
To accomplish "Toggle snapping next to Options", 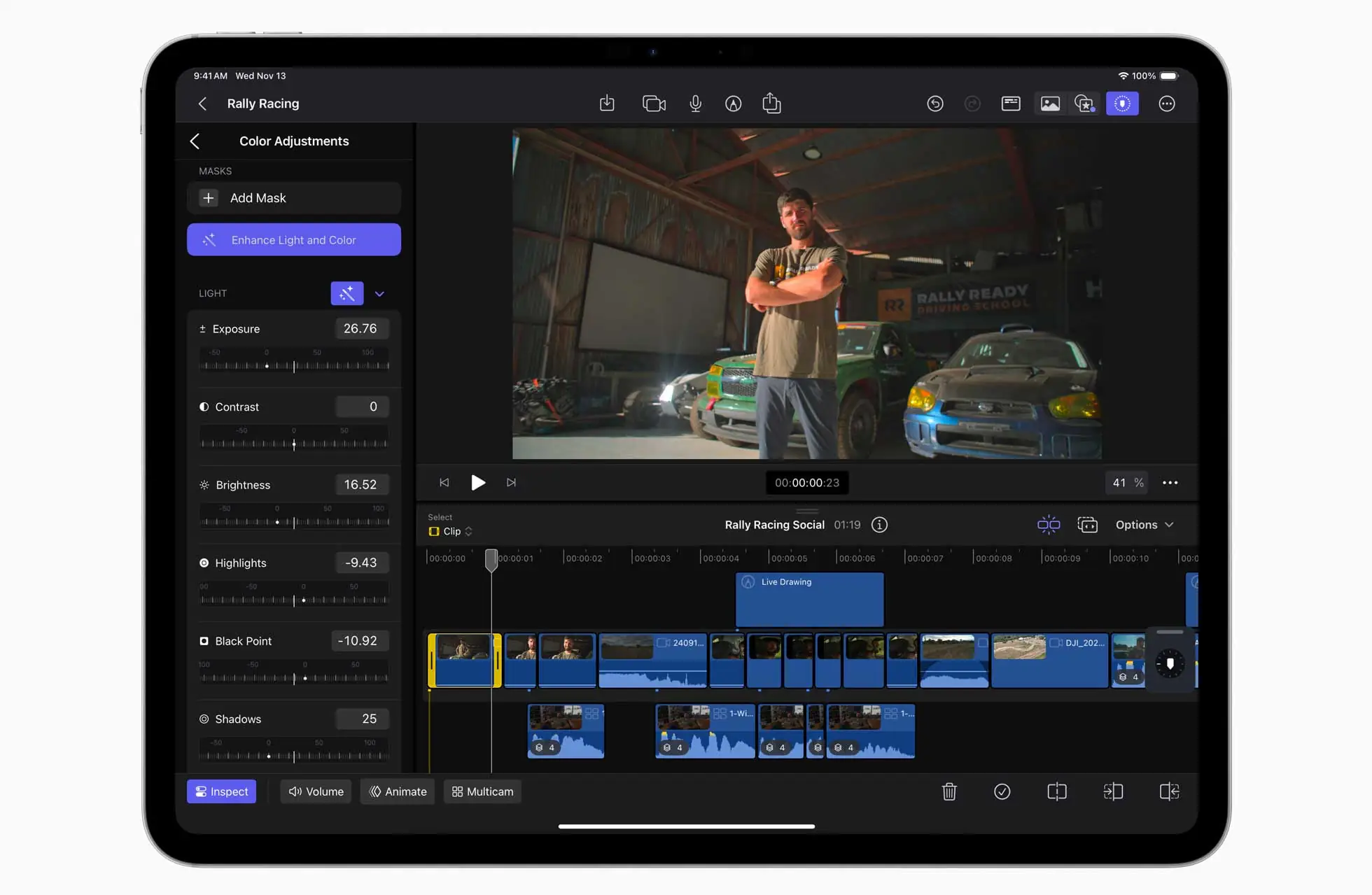I will [1087, 524].
